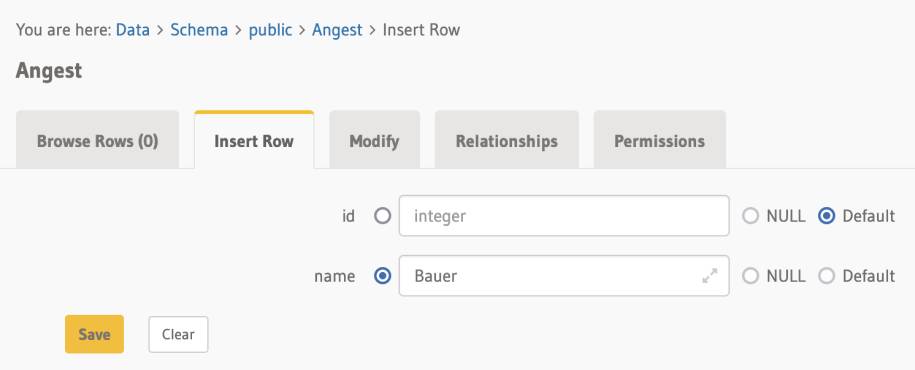
Task: Open the Modify tab
Action: tap(374, 141)
